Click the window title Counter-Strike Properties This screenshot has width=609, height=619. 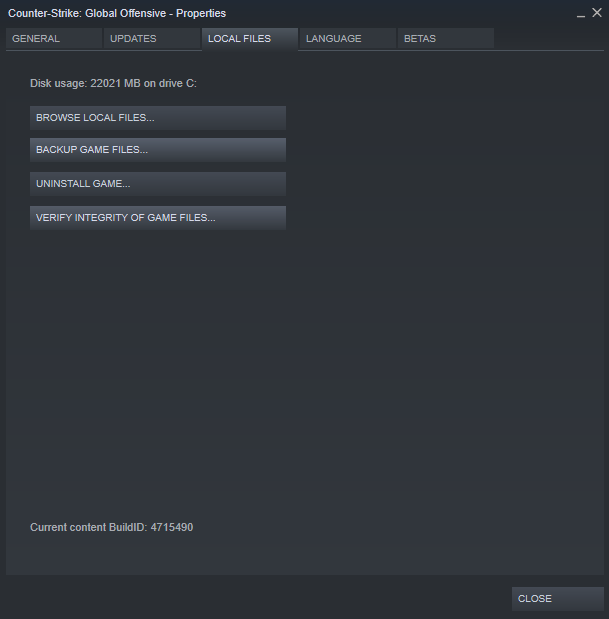tap(117, 13)
